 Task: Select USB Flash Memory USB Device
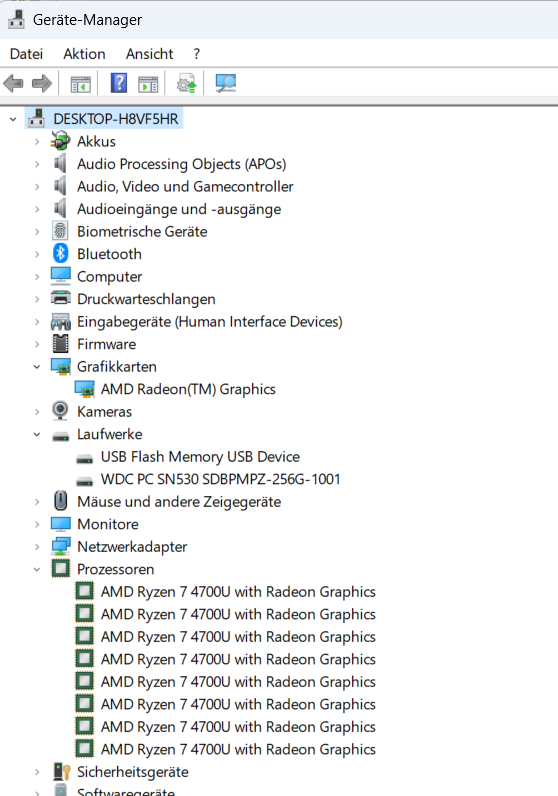tap(200, 457)
